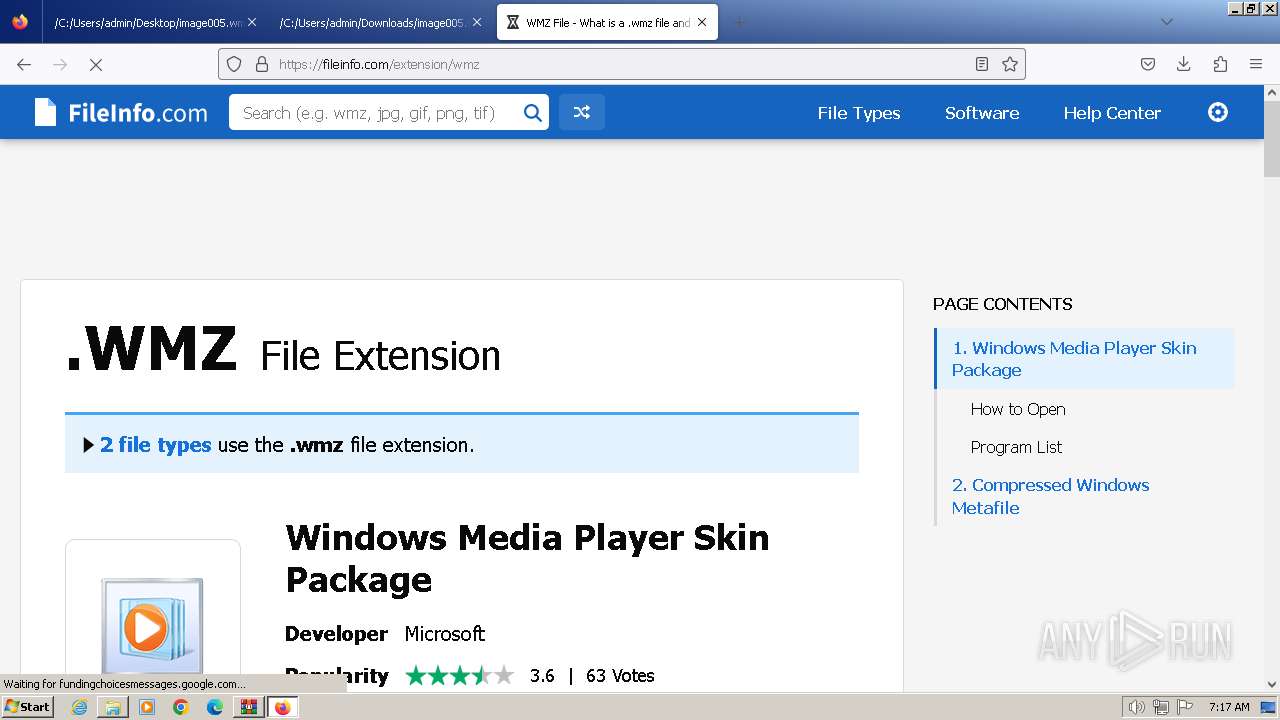
Task: Click the scrollbar down arrow
Action: tap(1271, 685)
